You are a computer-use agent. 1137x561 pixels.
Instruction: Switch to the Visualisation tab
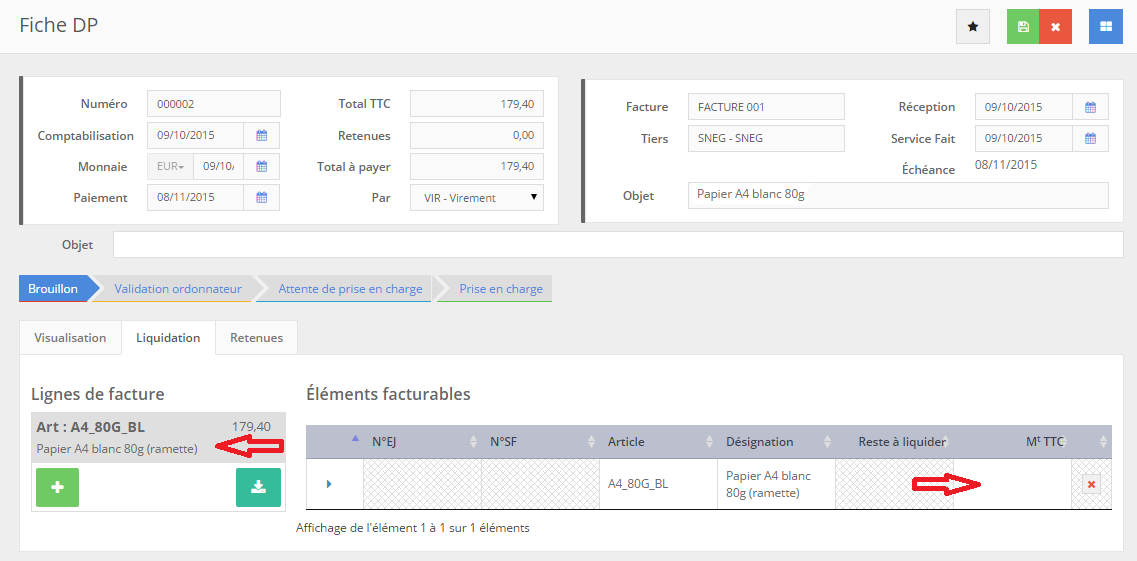70,338
